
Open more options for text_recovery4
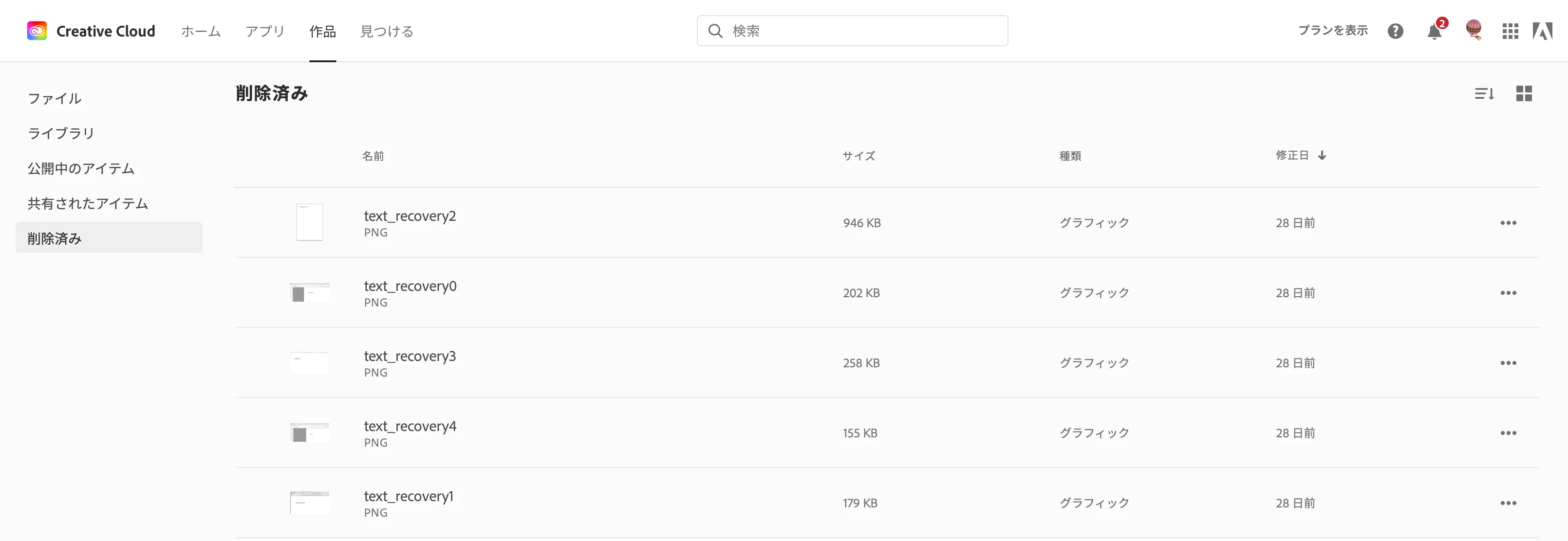pos(1508,433)
